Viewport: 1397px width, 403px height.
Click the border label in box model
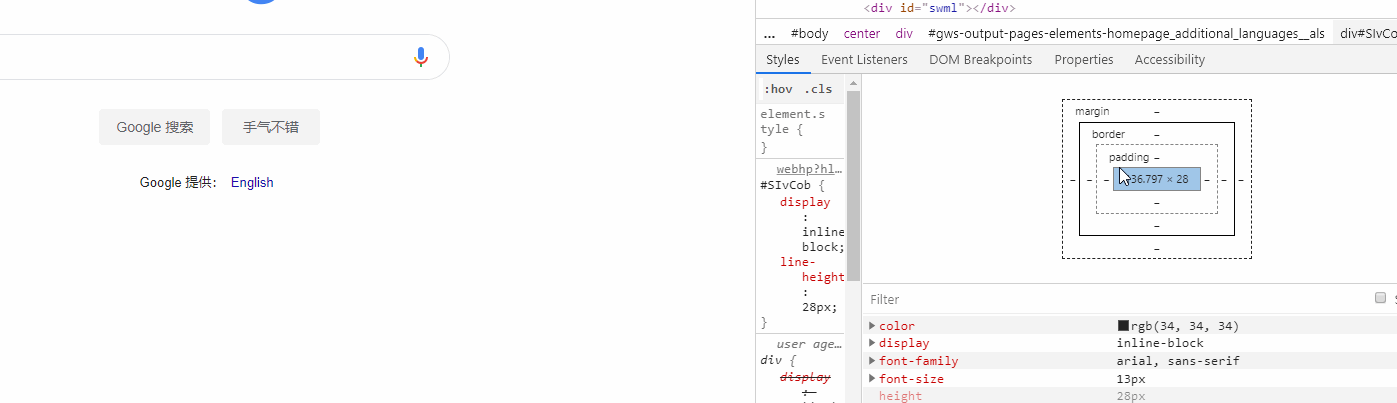[1108, 134]
